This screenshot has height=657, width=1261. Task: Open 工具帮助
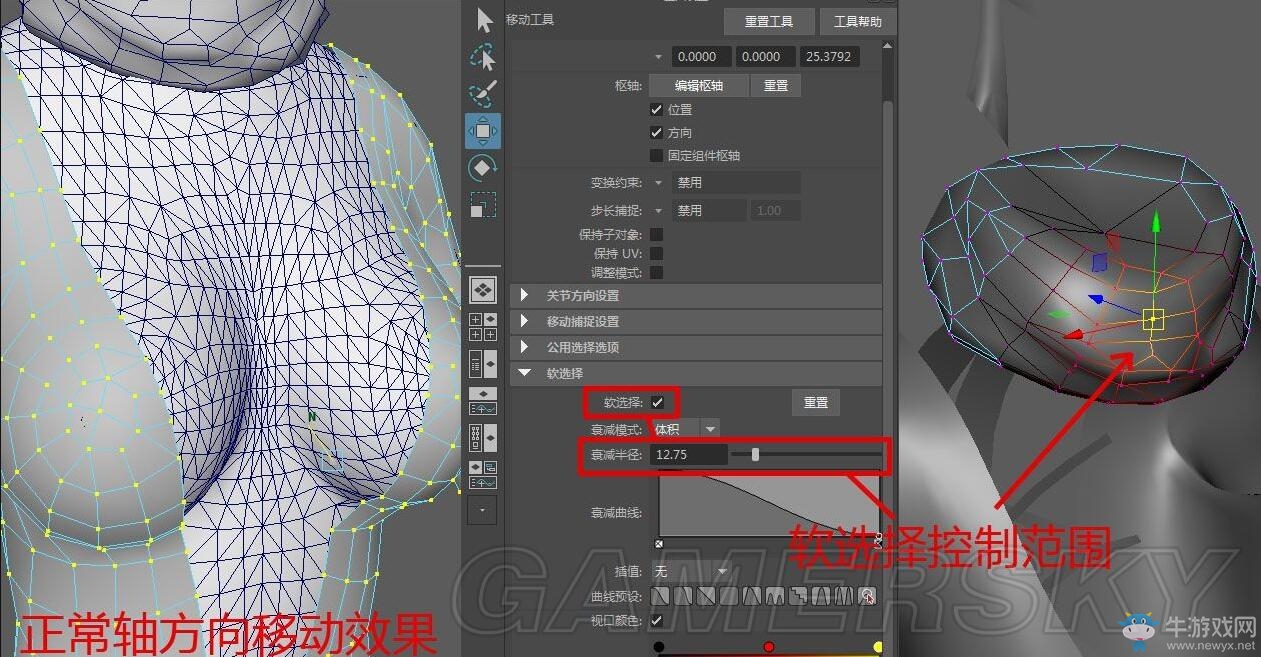(858, 21)
